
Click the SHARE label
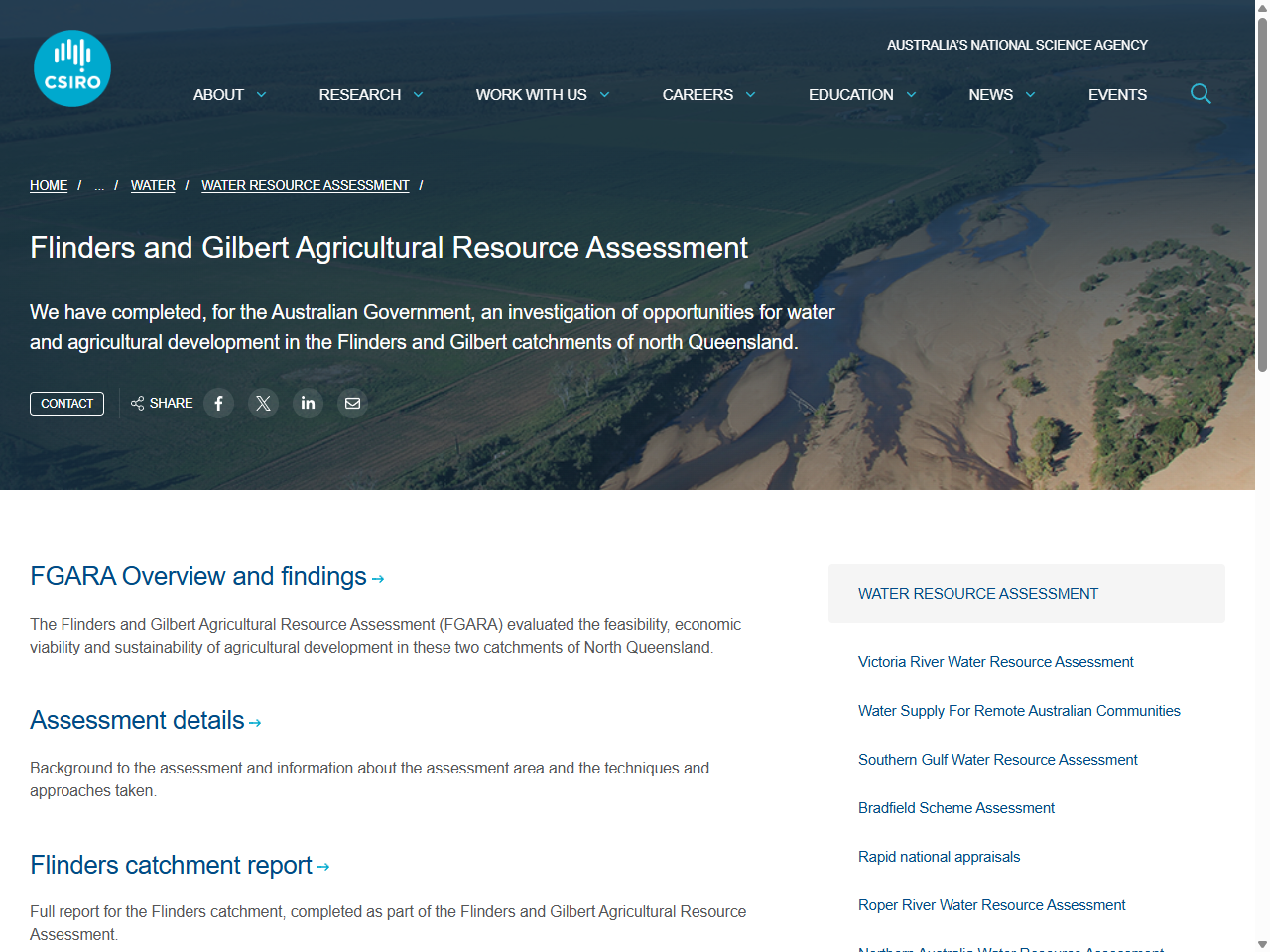171,403
